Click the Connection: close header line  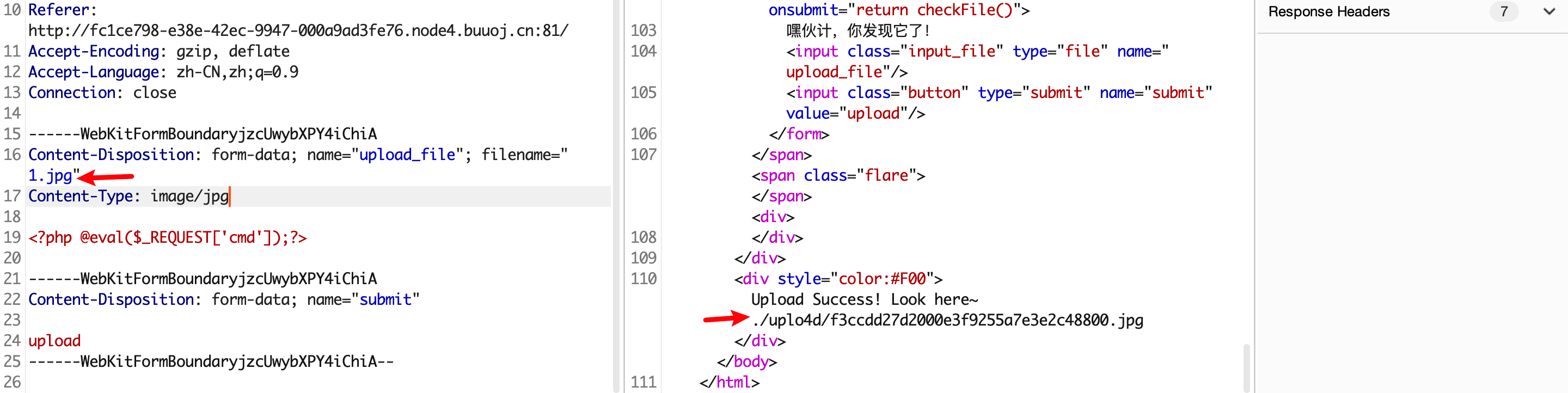coord(102,93)
